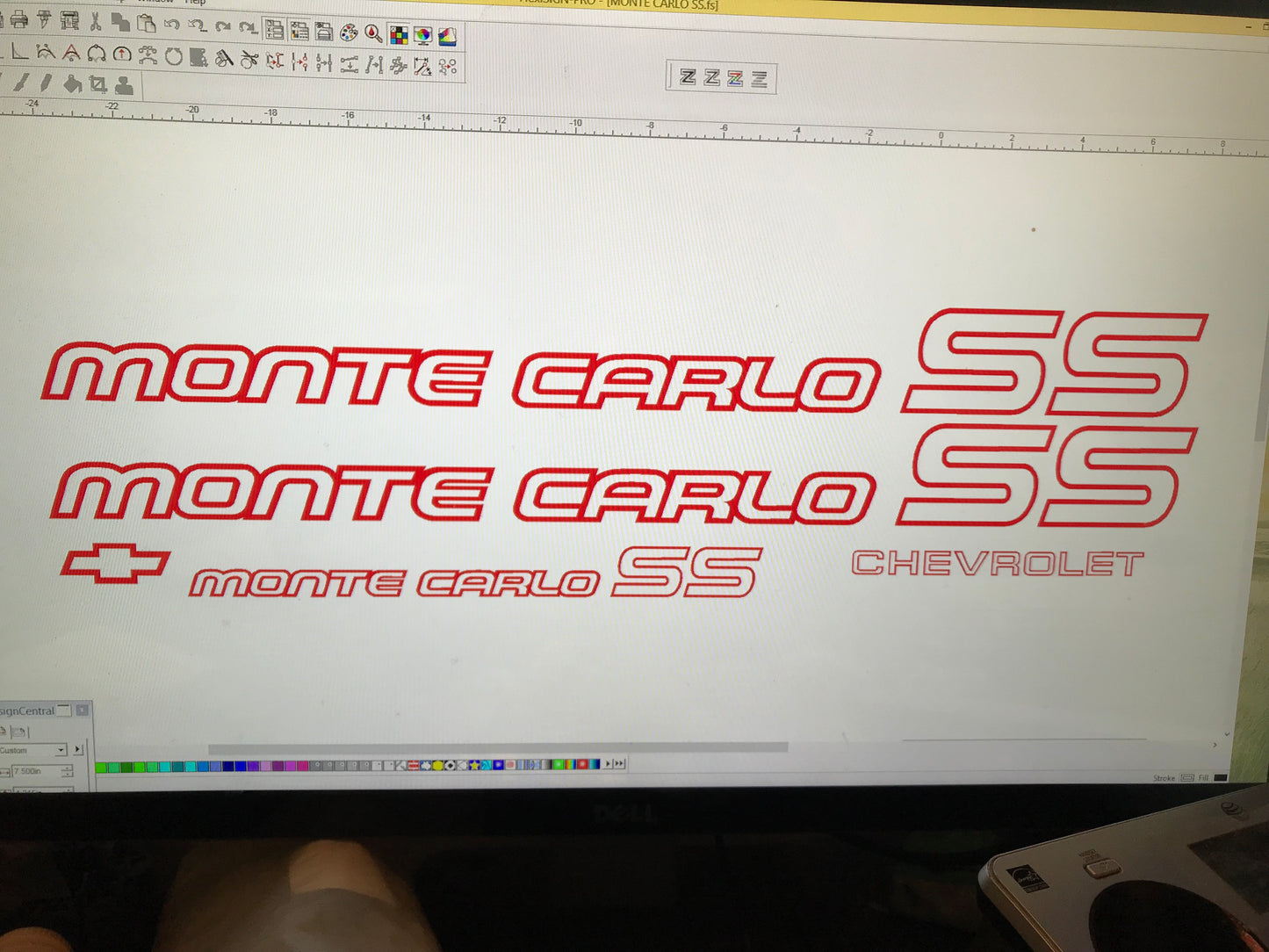Screen dimensions: 1269x952
Task: Open the Custom dropdown in DesignCentral
Action: pyautogui.click(x=61, y=750)
